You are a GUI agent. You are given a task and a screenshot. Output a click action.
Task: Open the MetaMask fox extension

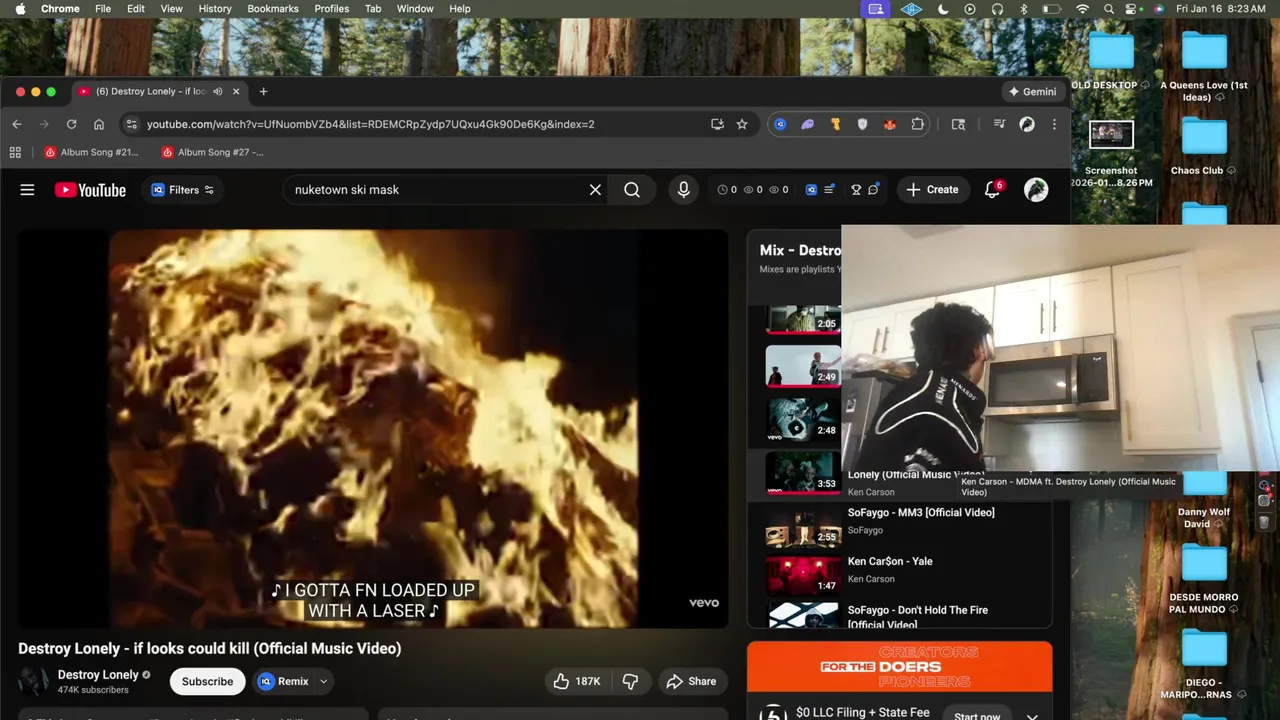(x=889, y=124)
